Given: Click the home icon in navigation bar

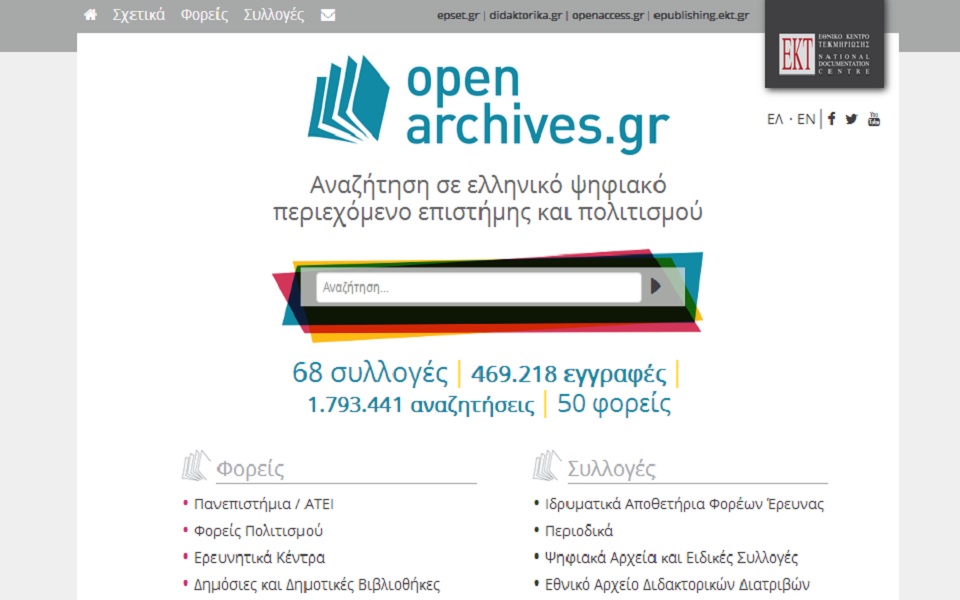Looking at the screenshot, I should (x=89, y=15).
